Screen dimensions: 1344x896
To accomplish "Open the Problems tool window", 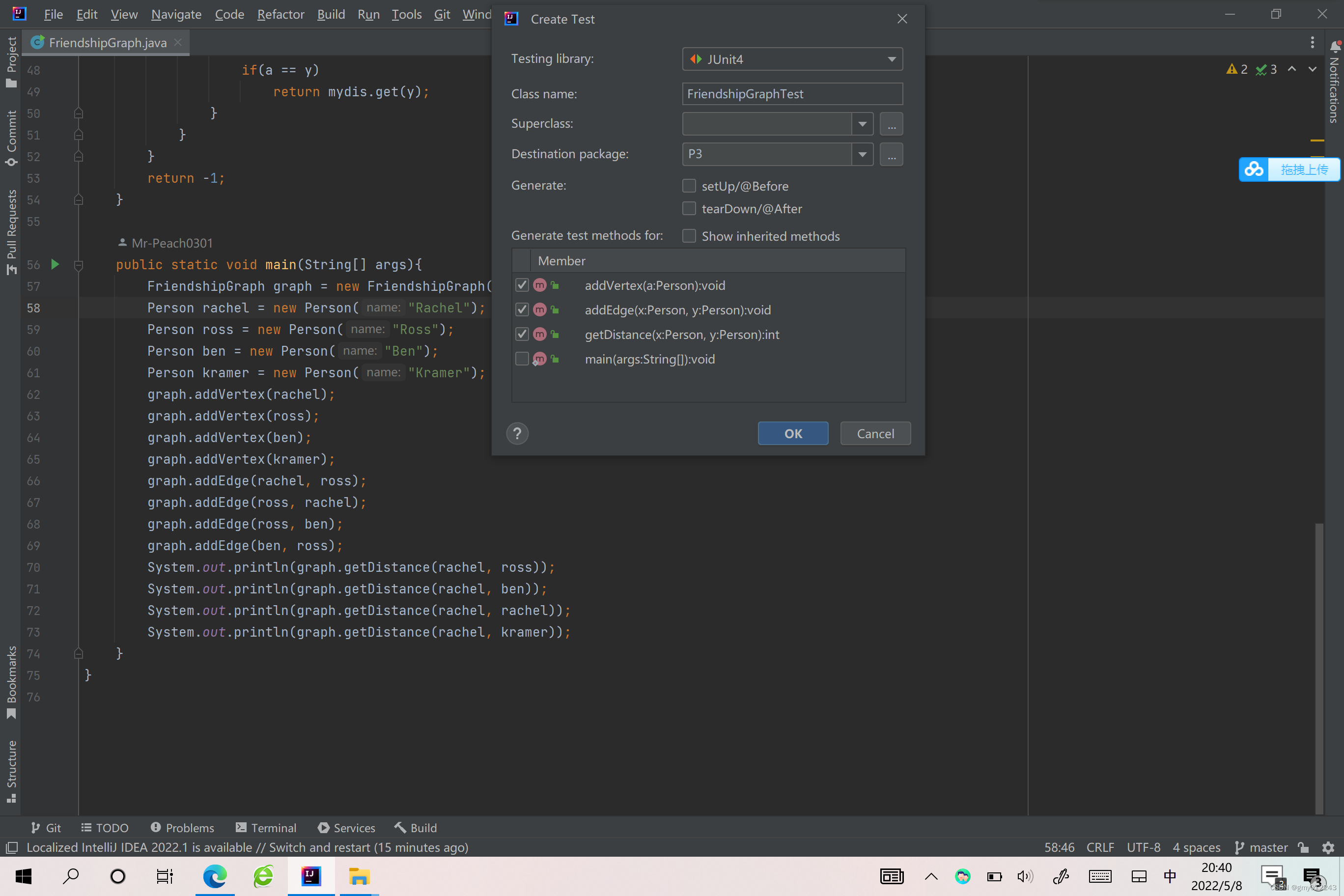I will (x=182, y=827).
